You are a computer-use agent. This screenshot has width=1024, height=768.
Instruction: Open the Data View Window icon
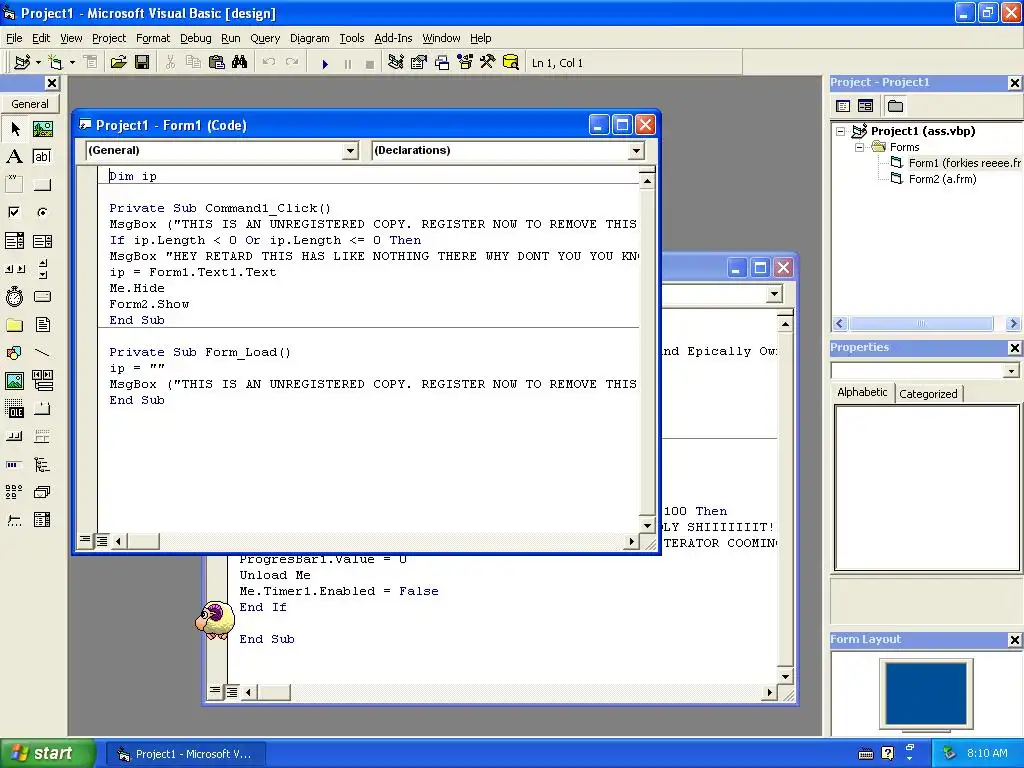[511, 63]
